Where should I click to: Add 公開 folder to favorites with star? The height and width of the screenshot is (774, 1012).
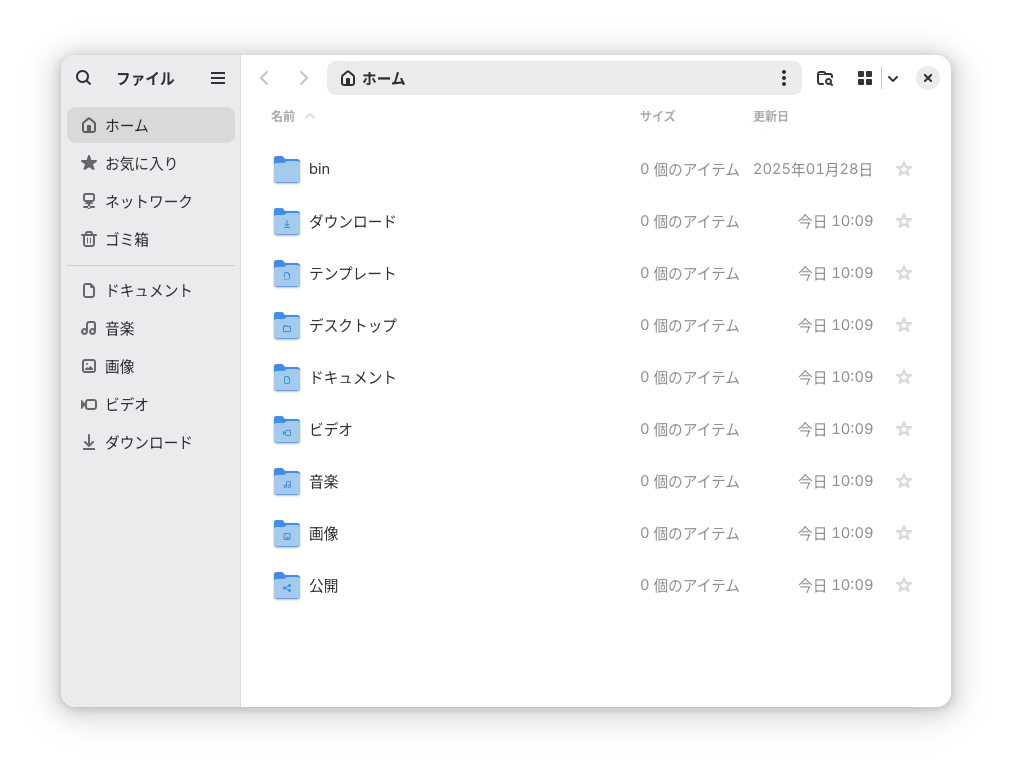pos(903,585)
